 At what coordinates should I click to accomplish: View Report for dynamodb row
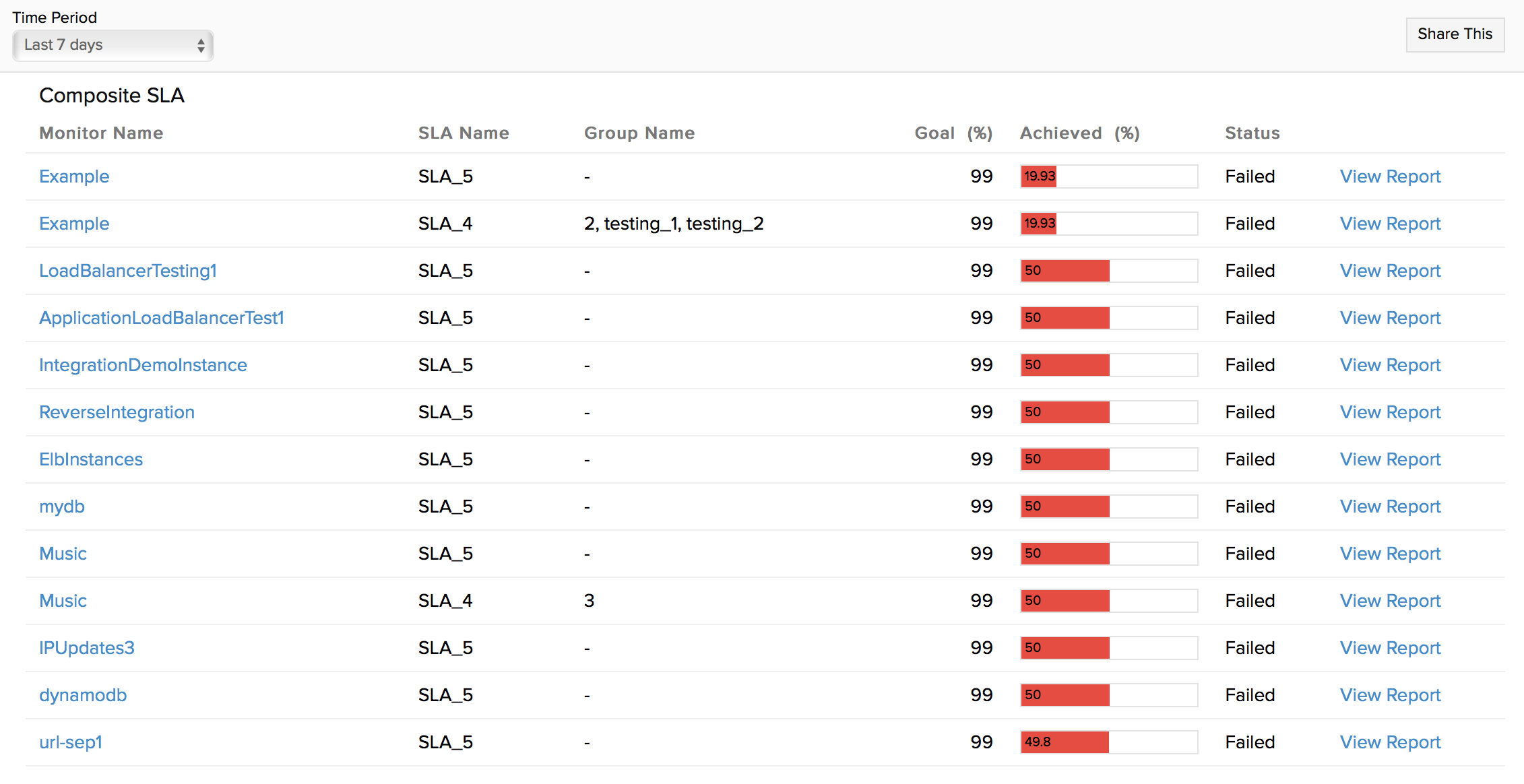coord(1389,695)
